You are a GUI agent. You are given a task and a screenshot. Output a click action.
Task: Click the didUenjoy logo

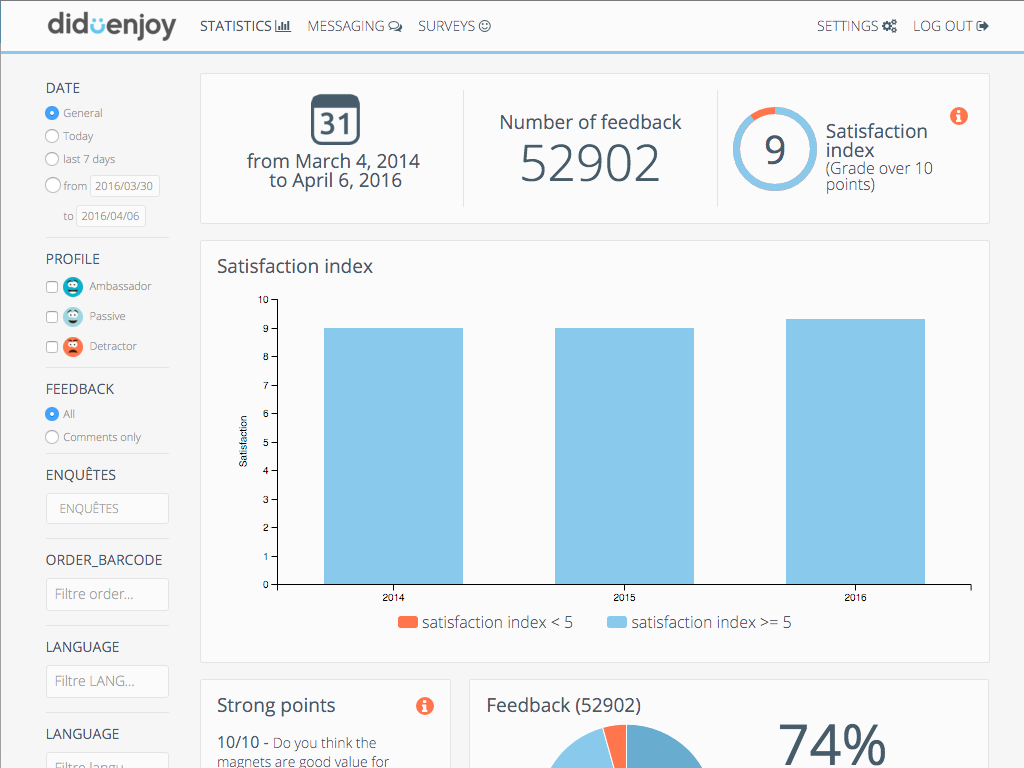[112, 25]
